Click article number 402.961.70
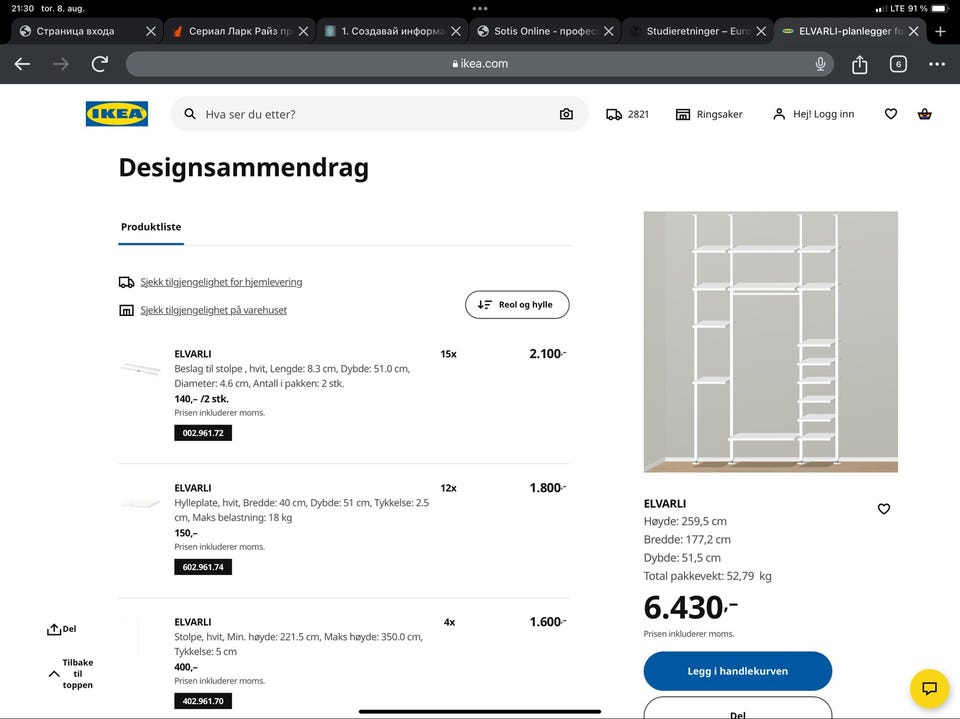Viewport: 960px width, 719px height. click(x=203, y=701)
